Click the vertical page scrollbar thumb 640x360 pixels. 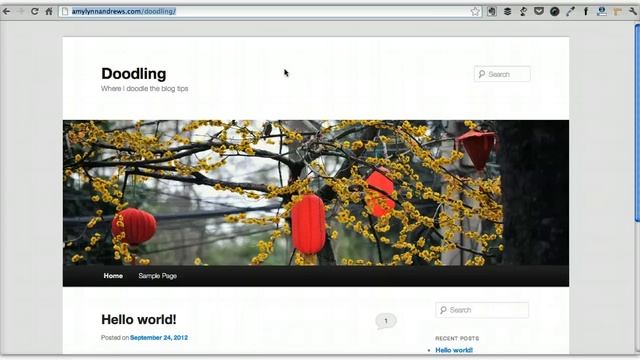[x=637, y=122]
